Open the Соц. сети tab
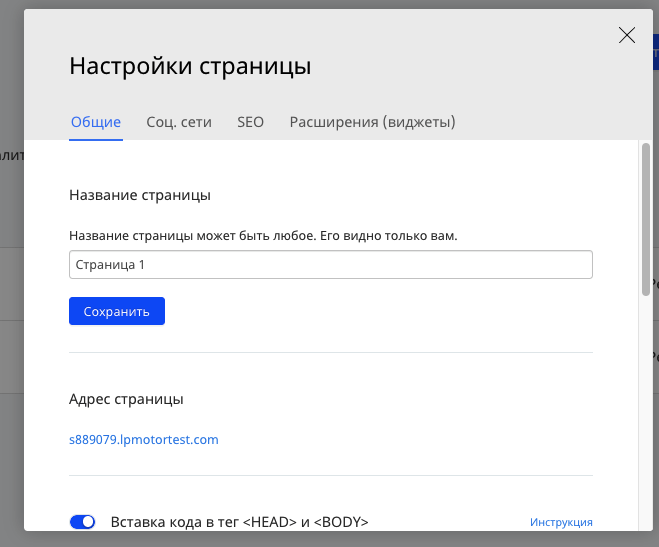Viewport: 659px width, 547px height. click(179, 122)
